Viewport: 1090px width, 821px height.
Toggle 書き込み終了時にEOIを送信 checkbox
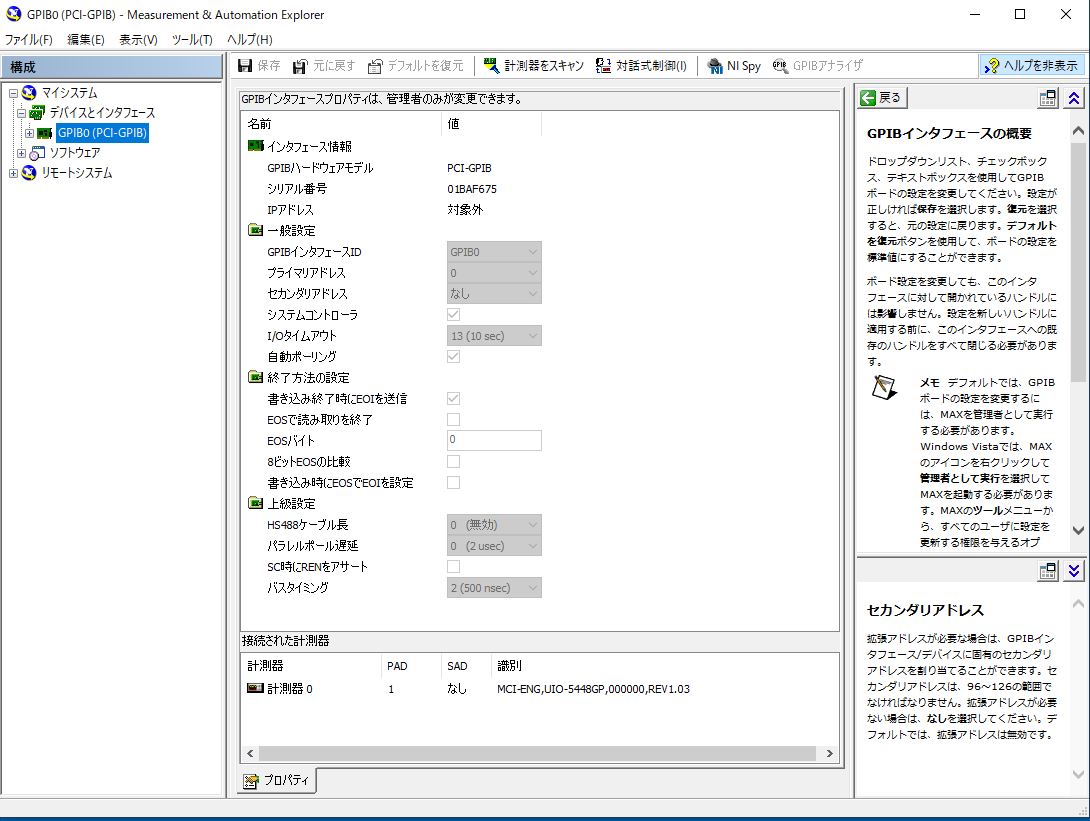[453, 398]
